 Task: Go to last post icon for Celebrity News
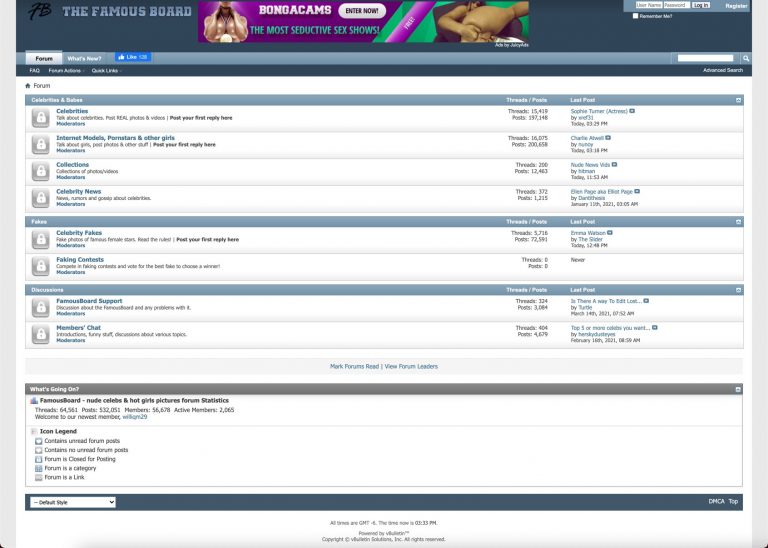tap(637, 191)
